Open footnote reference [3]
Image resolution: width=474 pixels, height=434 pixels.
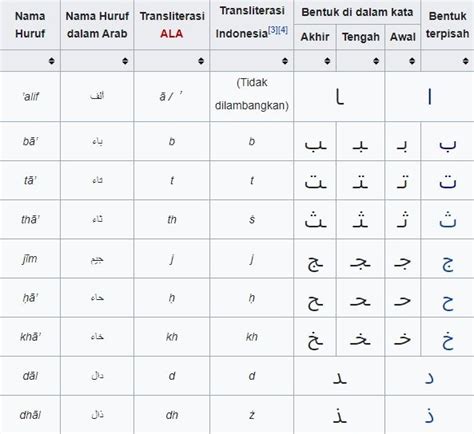(273, 30)
